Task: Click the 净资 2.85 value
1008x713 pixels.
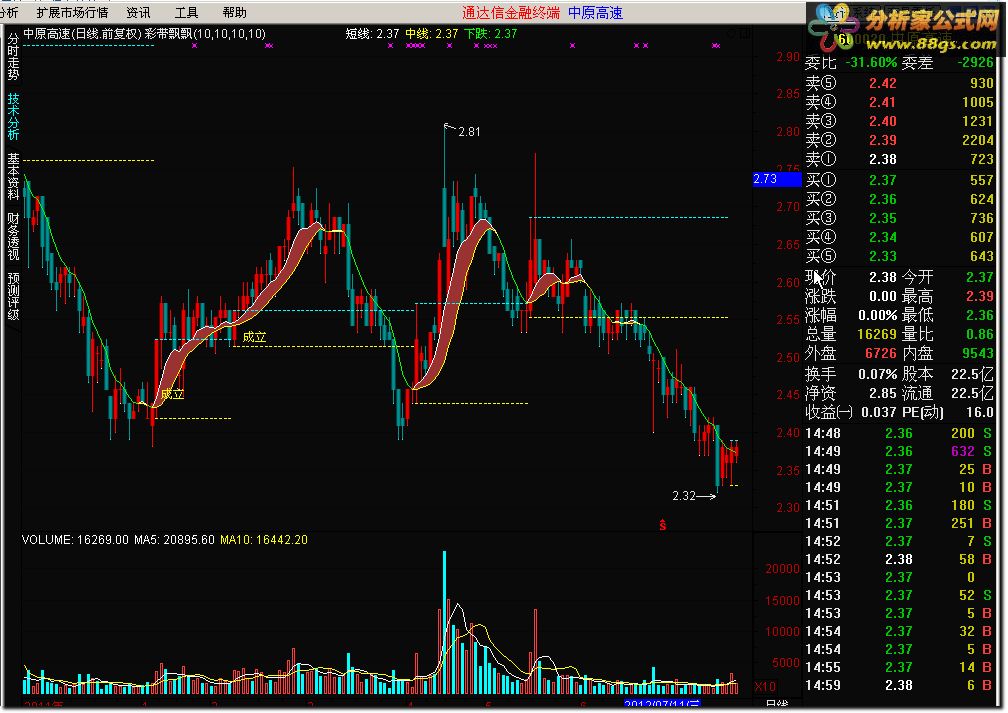Action: pos(883,393)
